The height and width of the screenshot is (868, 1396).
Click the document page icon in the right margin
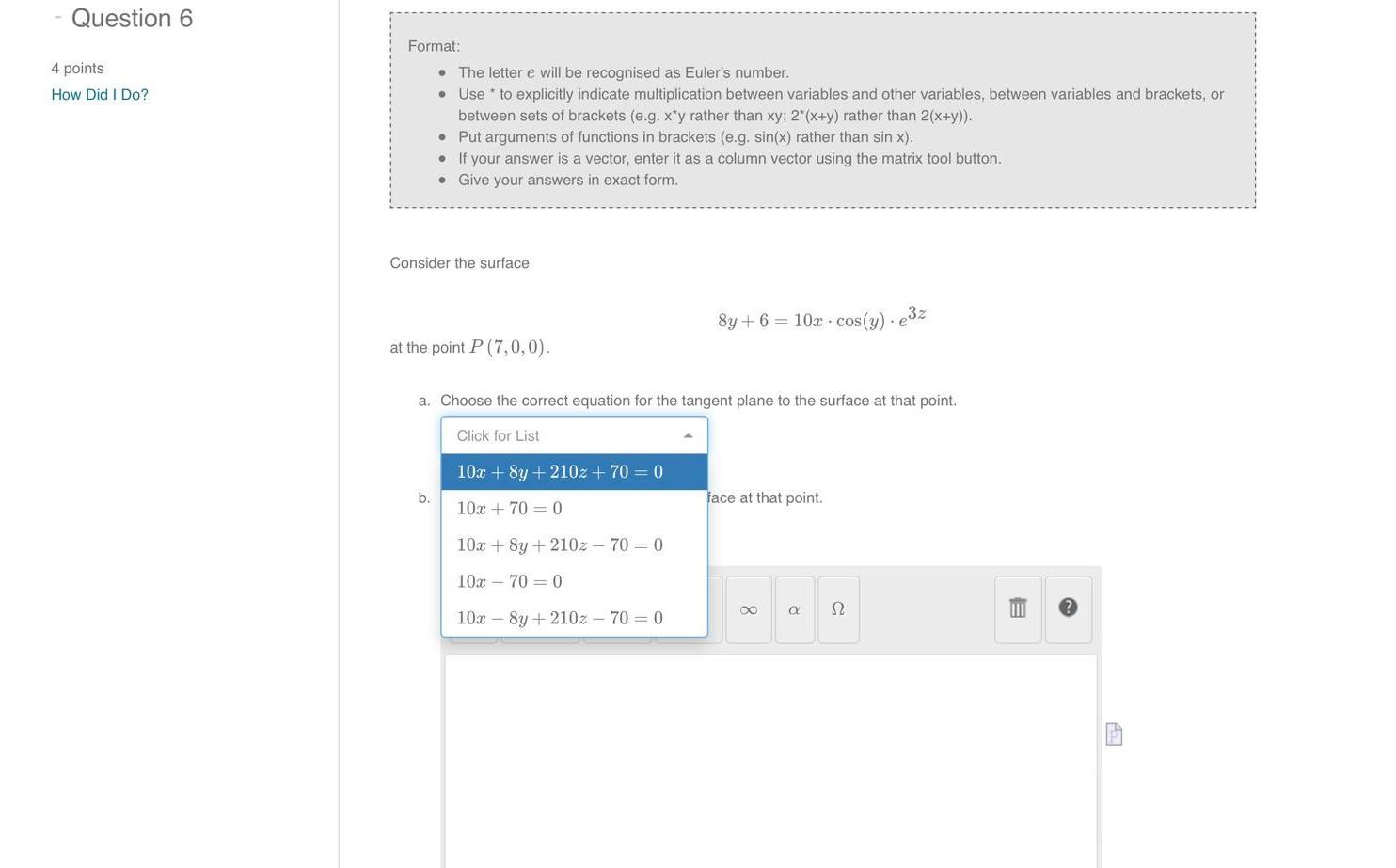pyautogui.click(x=1112, y=734)
